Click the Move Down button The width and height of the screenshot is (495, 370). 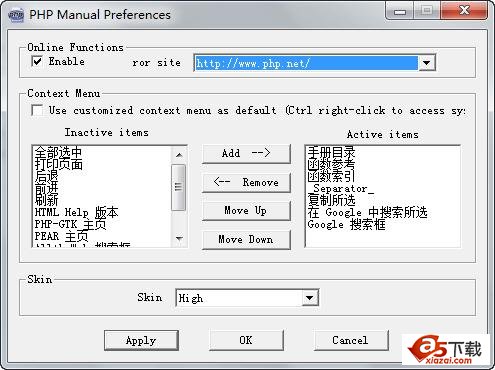(x=246, y=239)
